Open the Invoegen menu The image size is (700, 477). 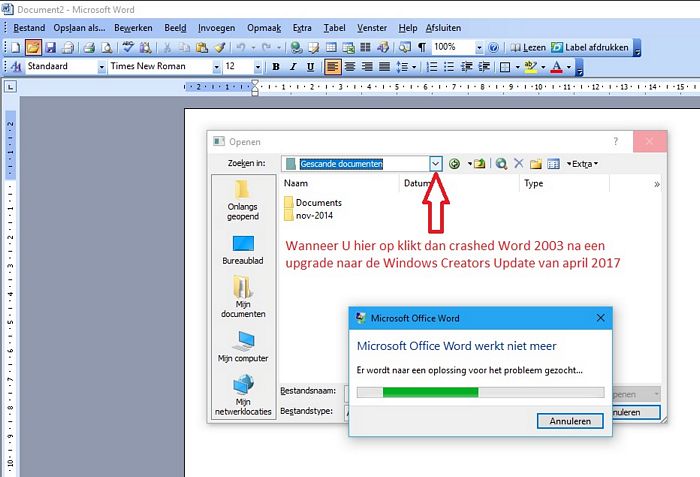pyautogui.click(x=217, y=28)
